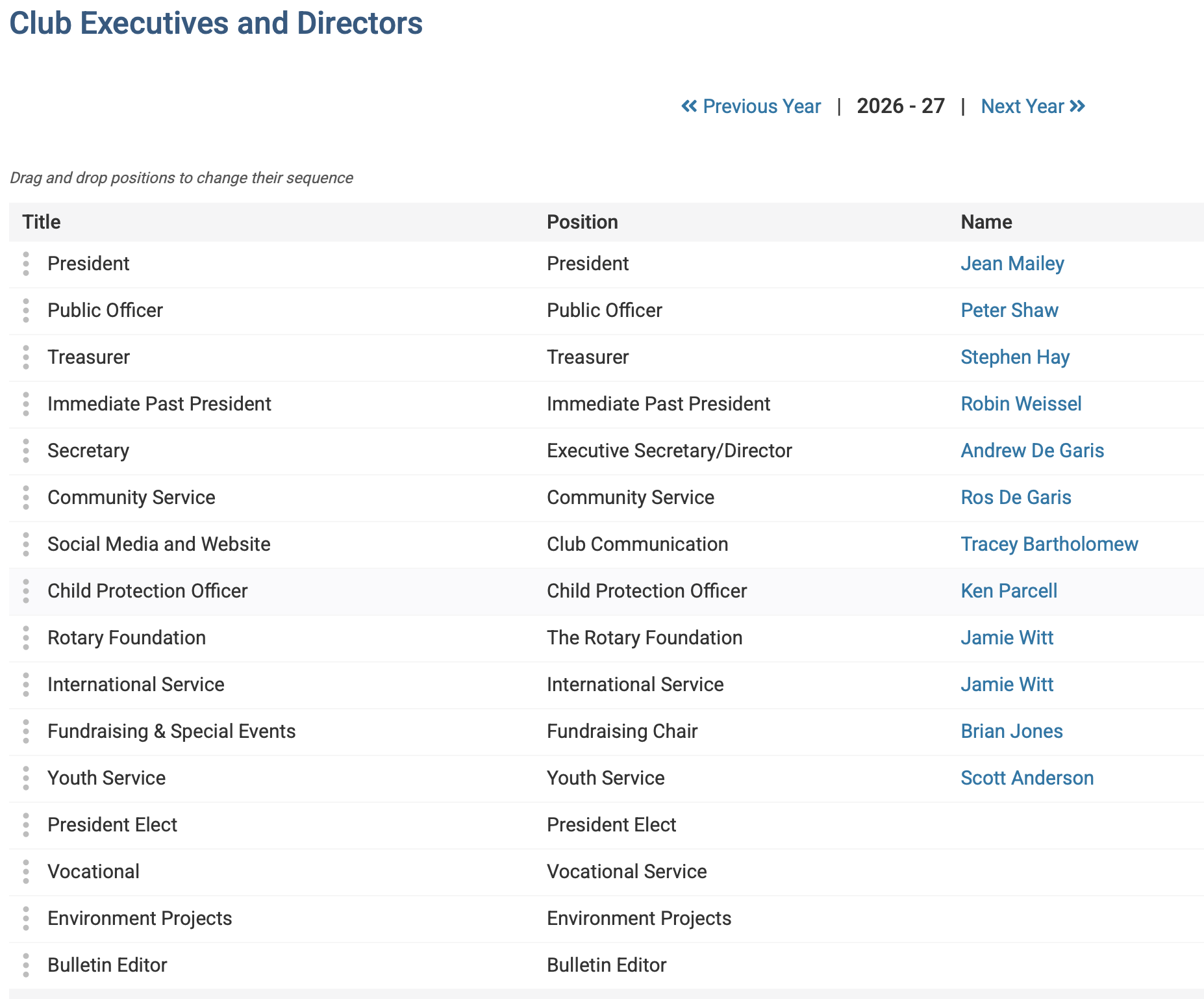The image size is (1204, 999).
Task: Select the Secretary title text
Action: [x=88, y=451]
